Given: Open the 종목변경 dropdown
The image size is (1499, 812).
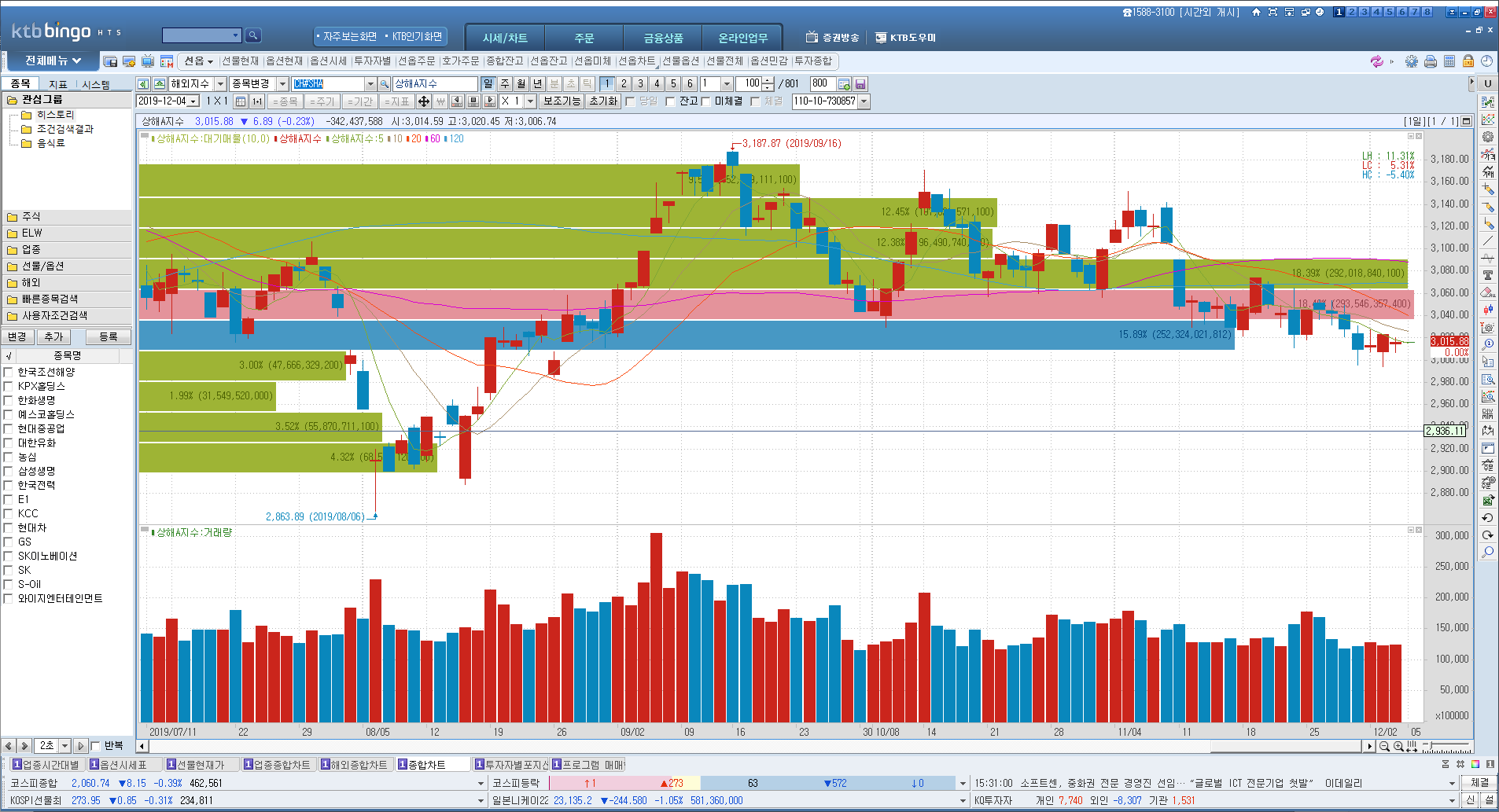Looking at the screenshot, I should pyautogui.click(x=282, y=84).
